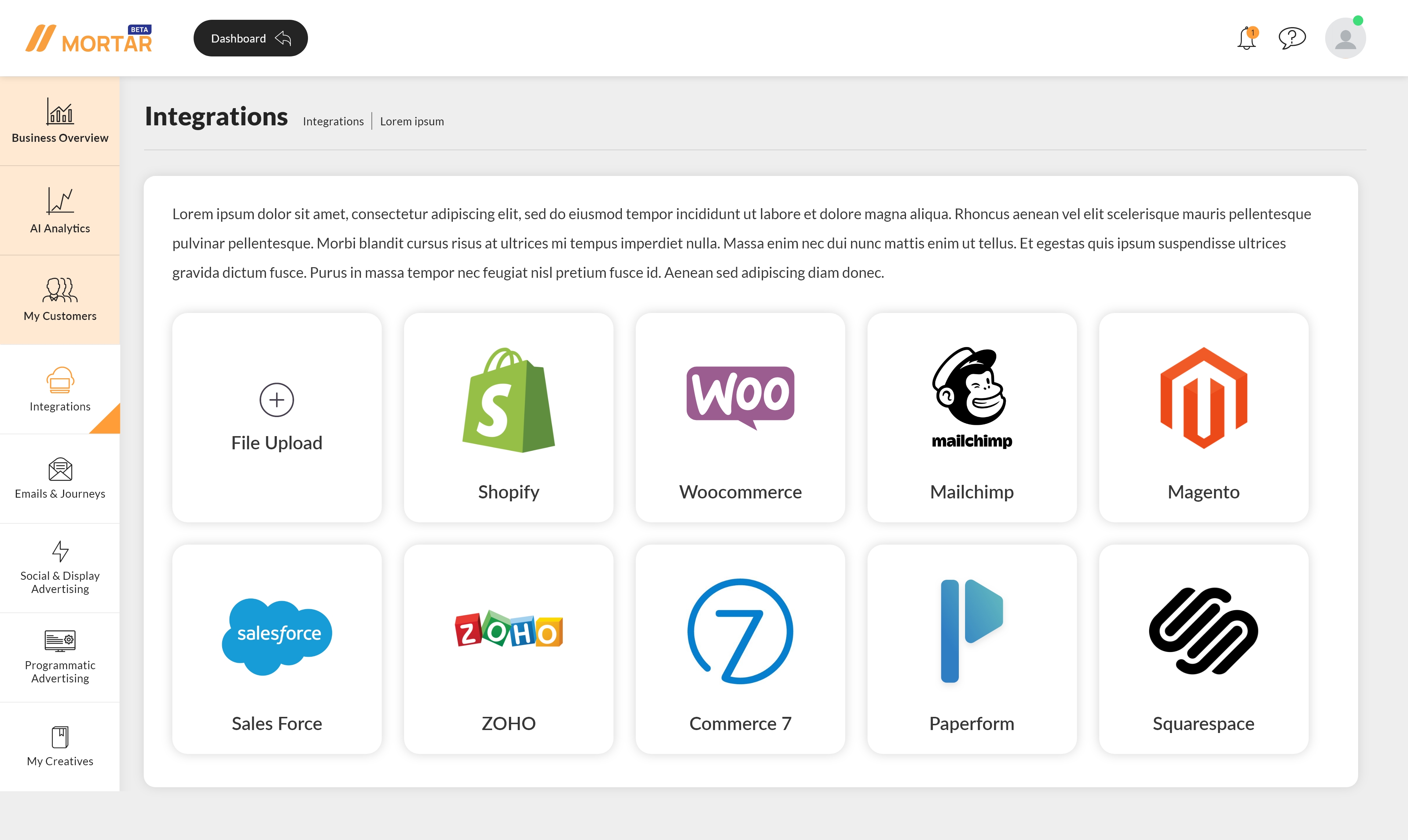This screenshot has height=840, width=1408.
Task: Choose the Mailchimp integration logo
Action: 972,396
